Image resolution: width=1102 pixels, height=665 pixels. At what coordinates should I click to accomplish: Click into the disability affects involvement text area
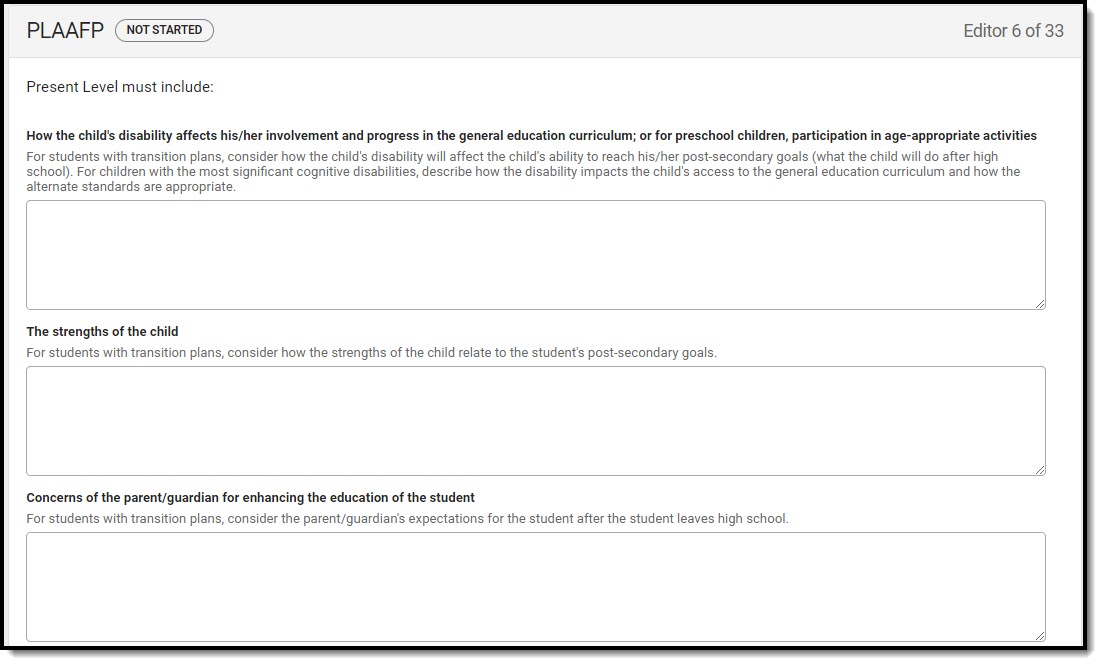coord(536,254)
